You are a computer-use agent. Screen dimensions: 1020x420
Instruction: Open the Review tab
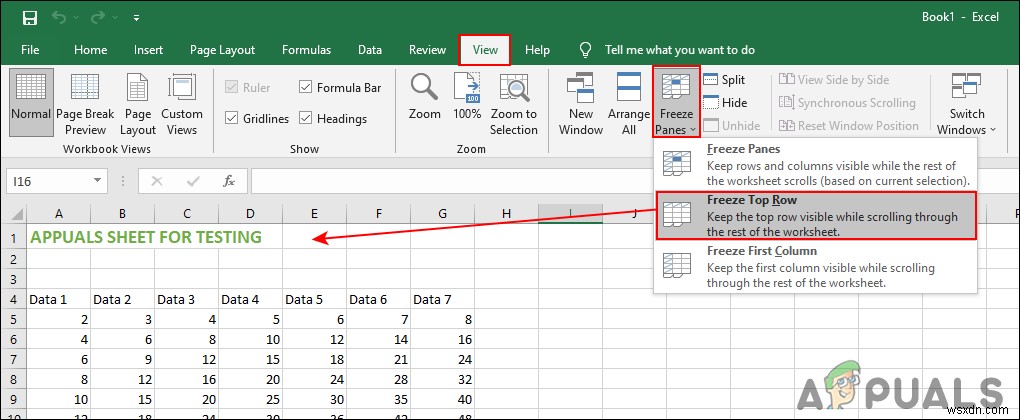pos(427,50)
